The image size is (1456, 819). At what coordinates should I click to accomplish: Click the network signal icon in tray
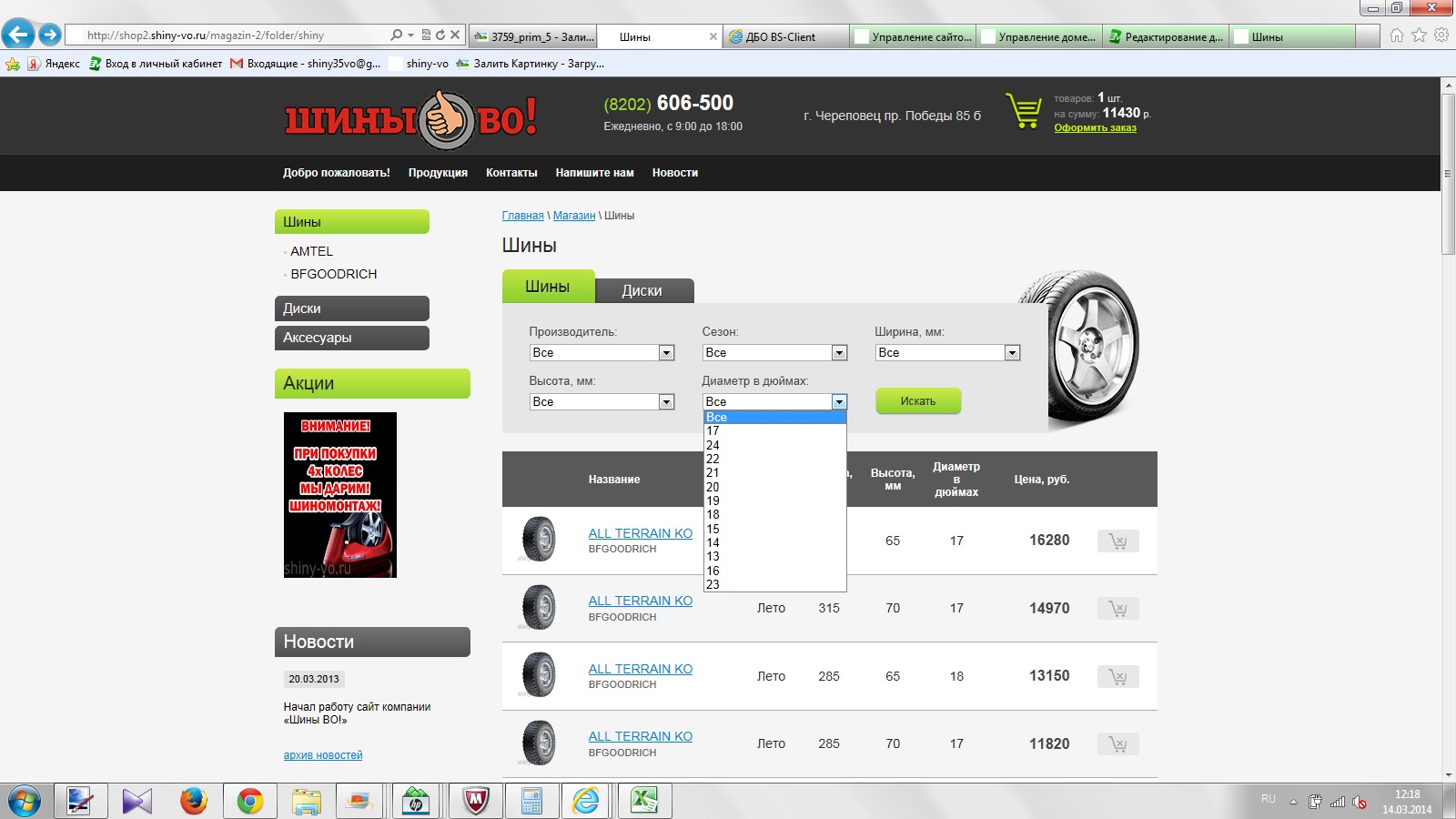point(1338,802)
